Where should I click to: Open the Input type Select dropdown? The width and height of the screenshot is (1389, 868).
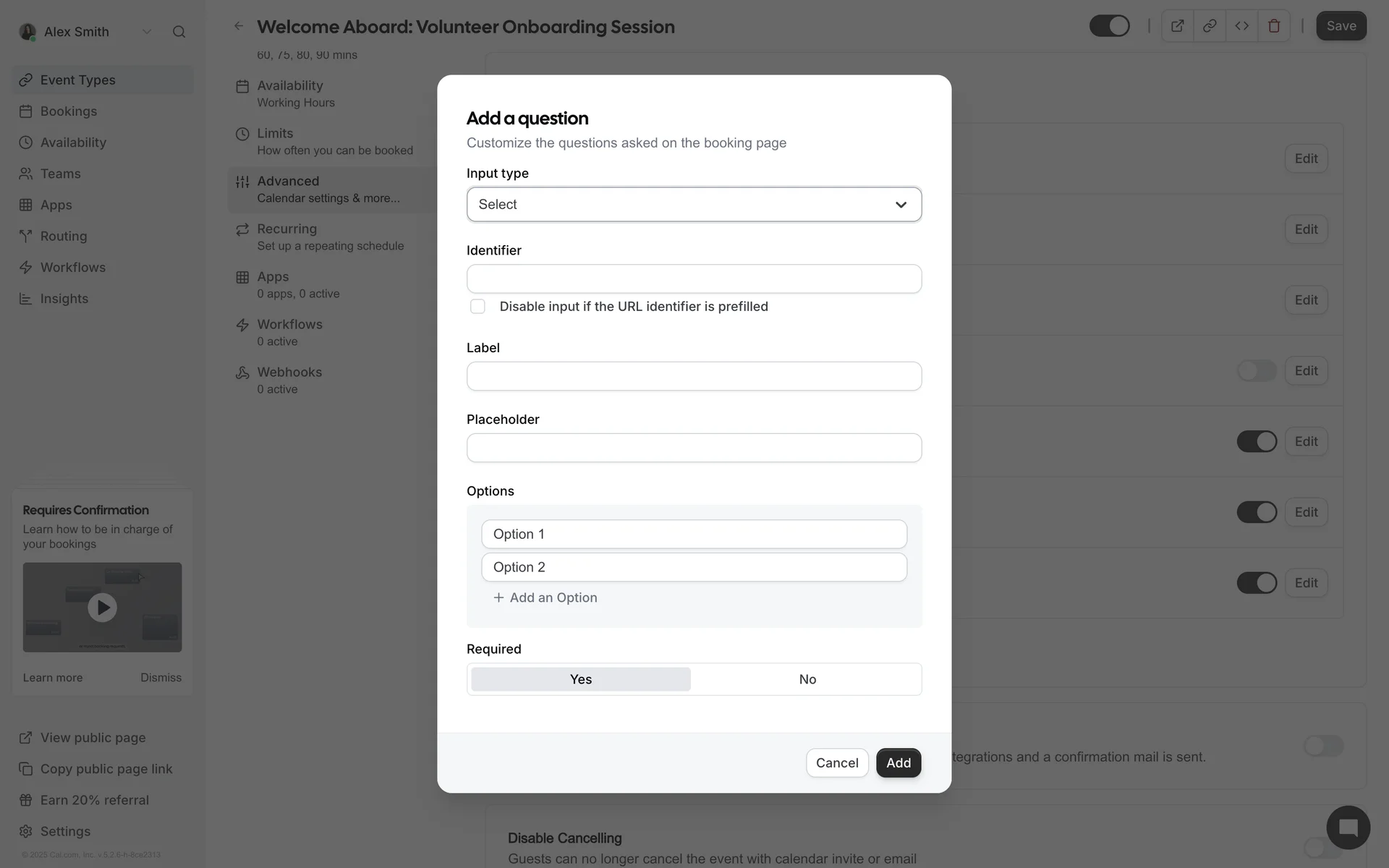tap(694, 205)
